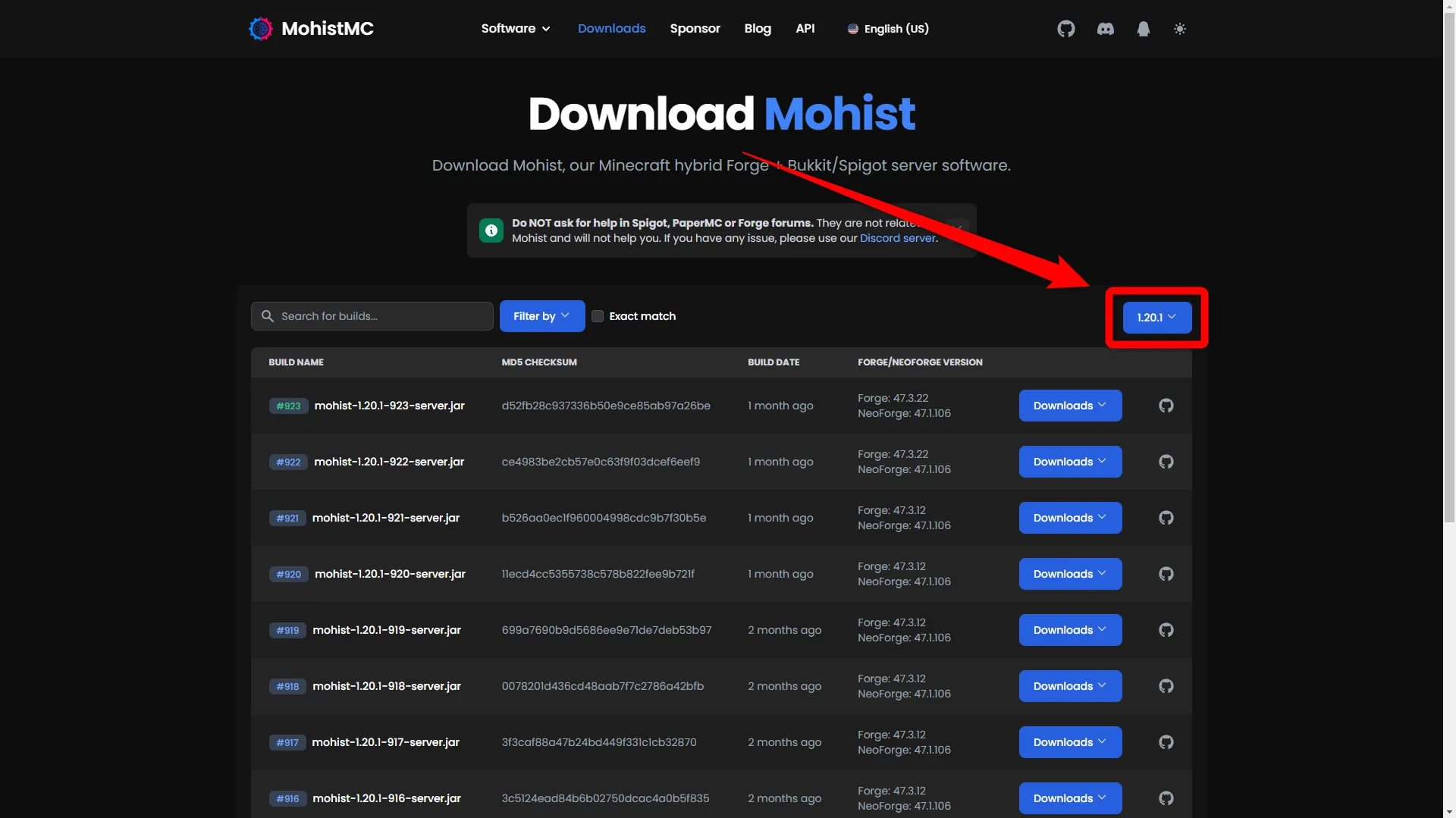Click the green info icon in notice
This screenshot has width=1456, height=818.
pos(491,230)
